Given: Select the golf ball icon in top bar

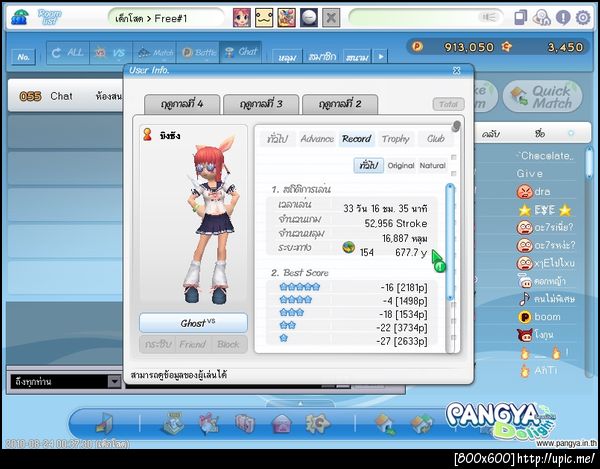Looking at the screenshot, I should tap(309, 18).
